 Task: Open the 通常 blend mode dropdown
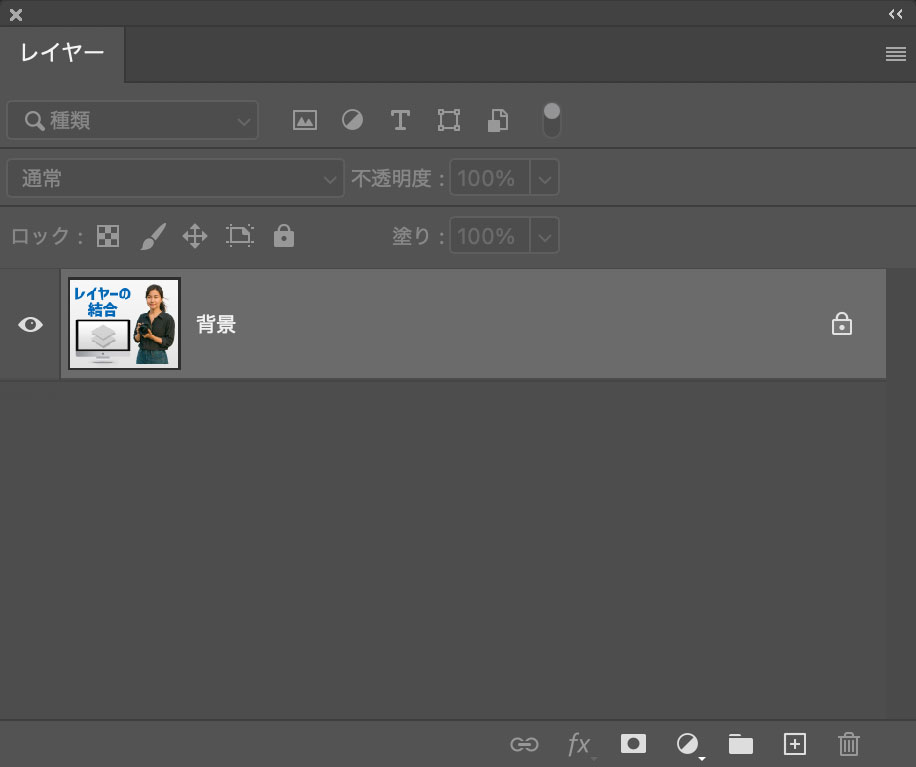pyautogui.click(x=175, y=178)
